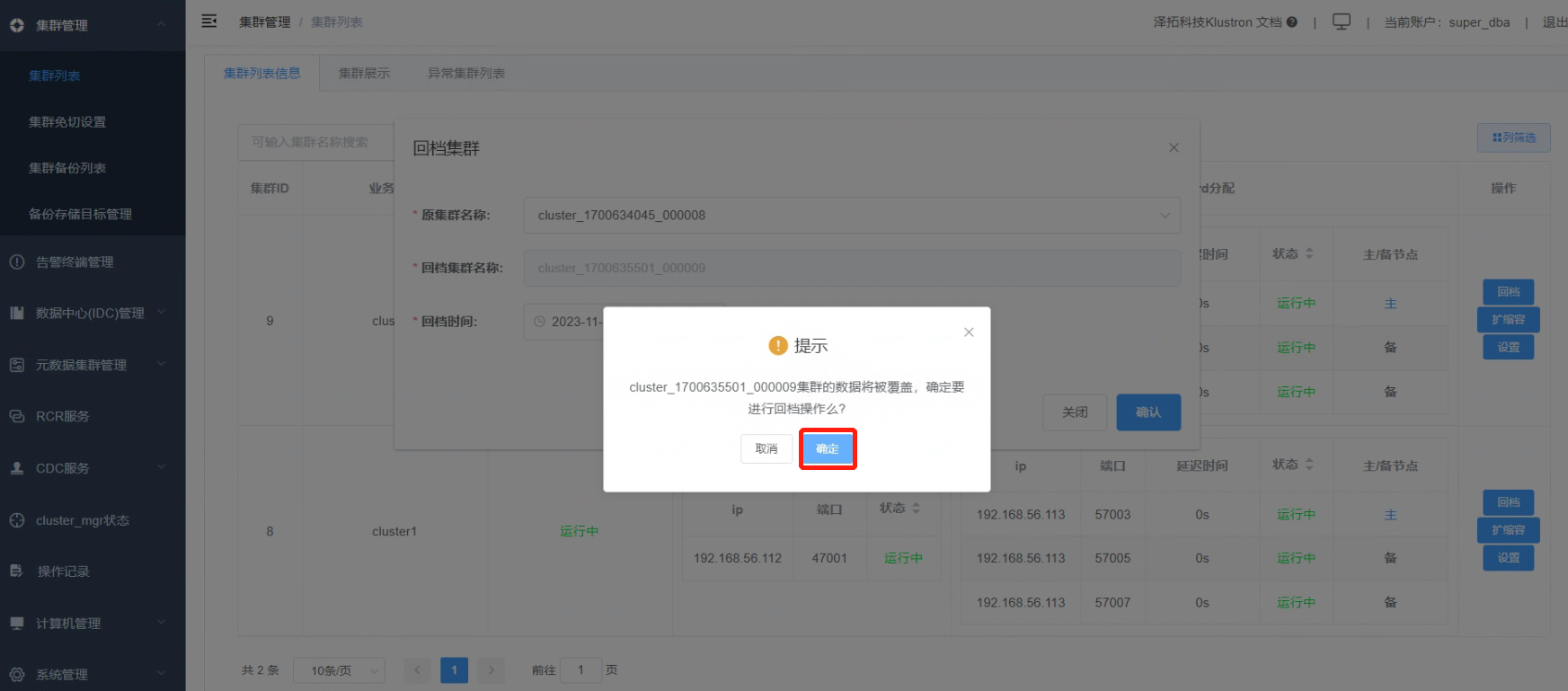The height and width of the screenshot is (691, 1568).
Task: Click 集群管理 in the breadcrumb
Action: (x=265, y=22)
